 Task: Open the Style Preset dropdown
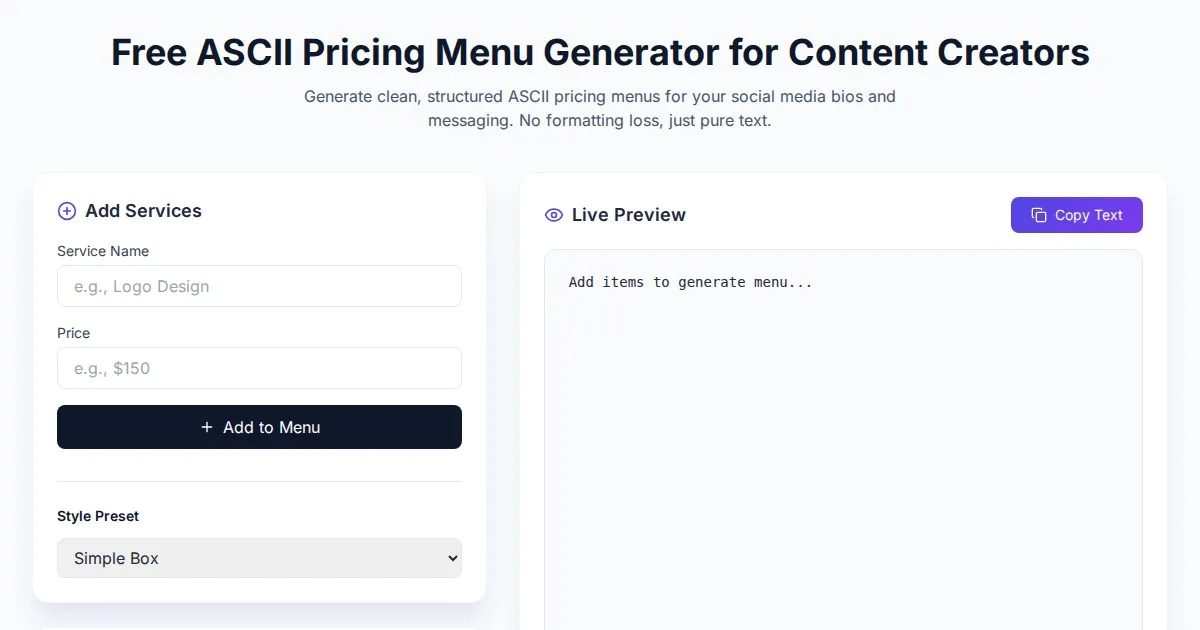coord(259,558)
